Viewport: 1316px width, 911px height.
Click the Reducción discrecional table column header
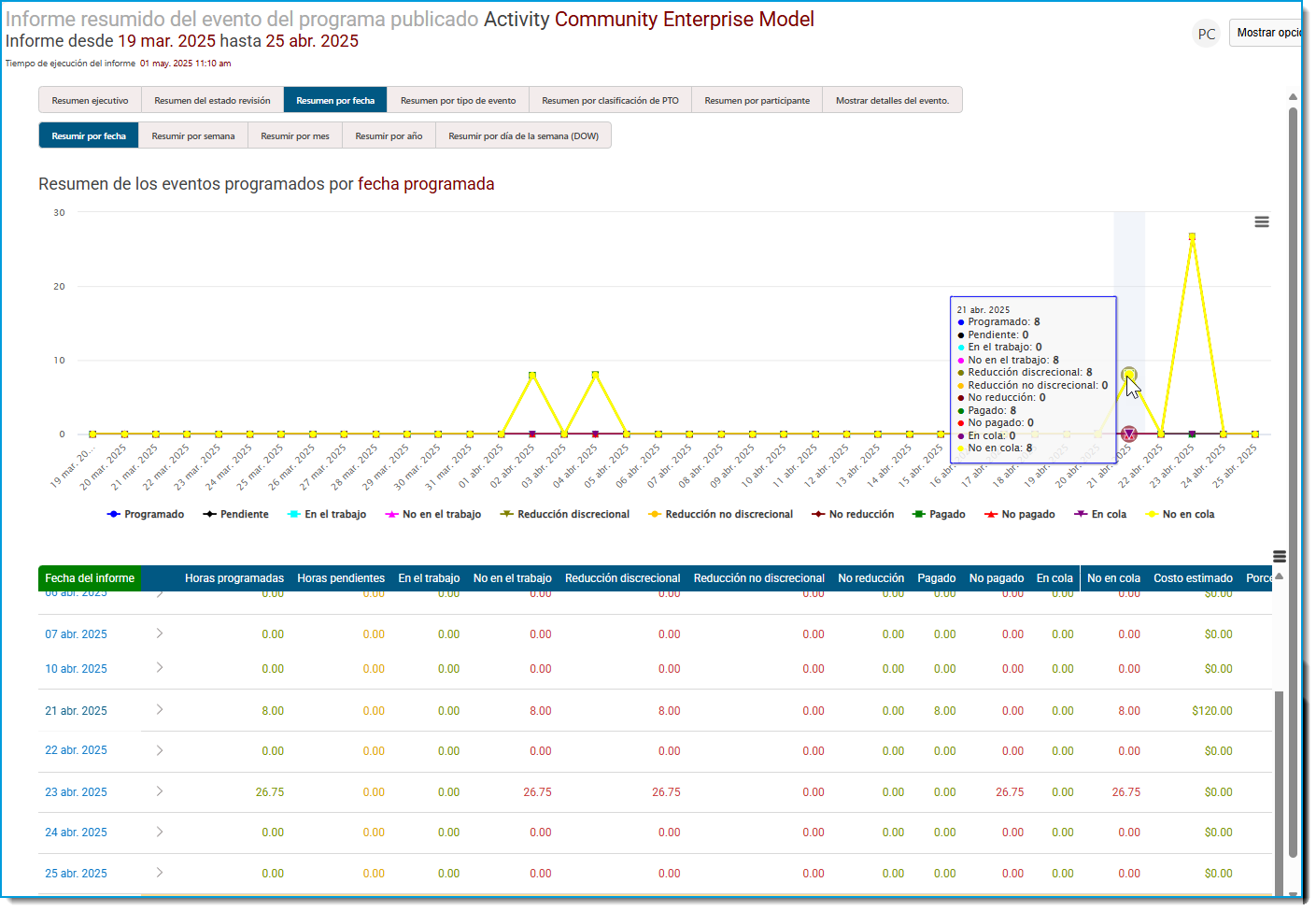pyautogui.click(x=622, y=578)
